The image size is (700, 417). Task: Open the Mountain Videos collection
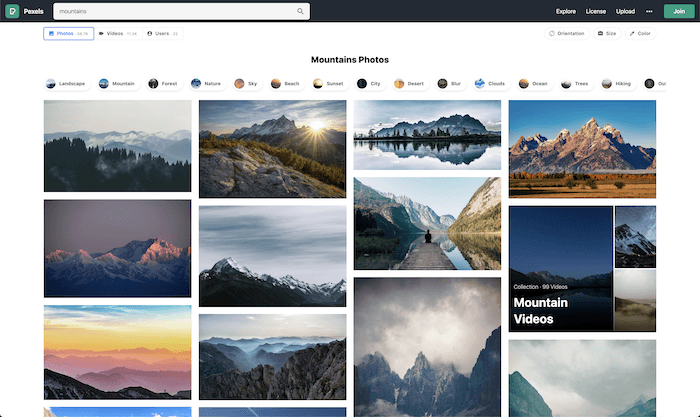[x=582, y=269]
